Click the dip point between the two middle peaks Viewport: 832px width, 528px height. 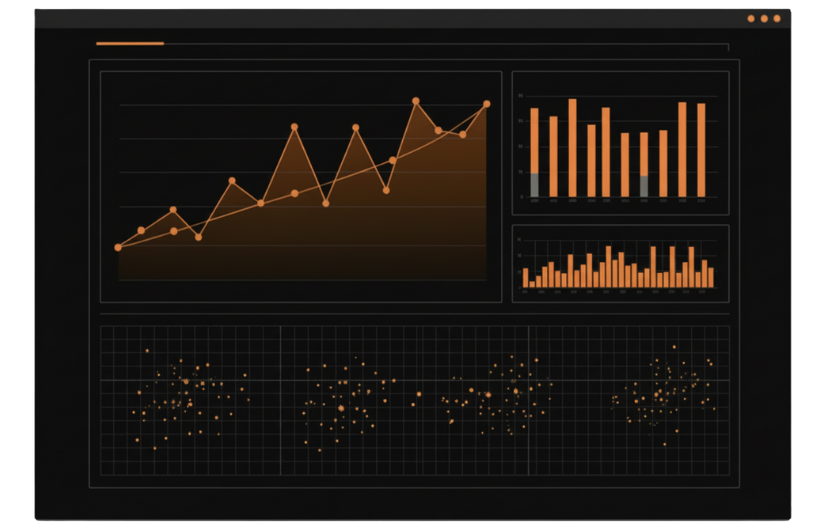click(x=326, y=203)
